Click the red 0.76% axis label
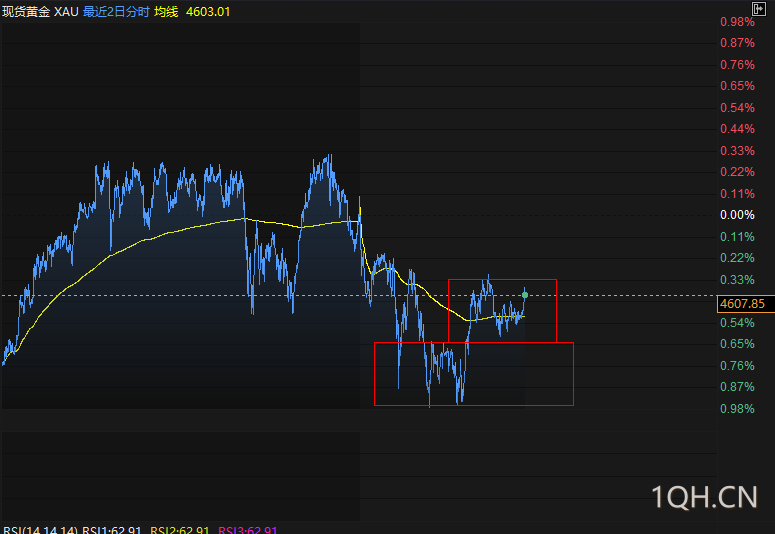 click(x=737, y=65)
